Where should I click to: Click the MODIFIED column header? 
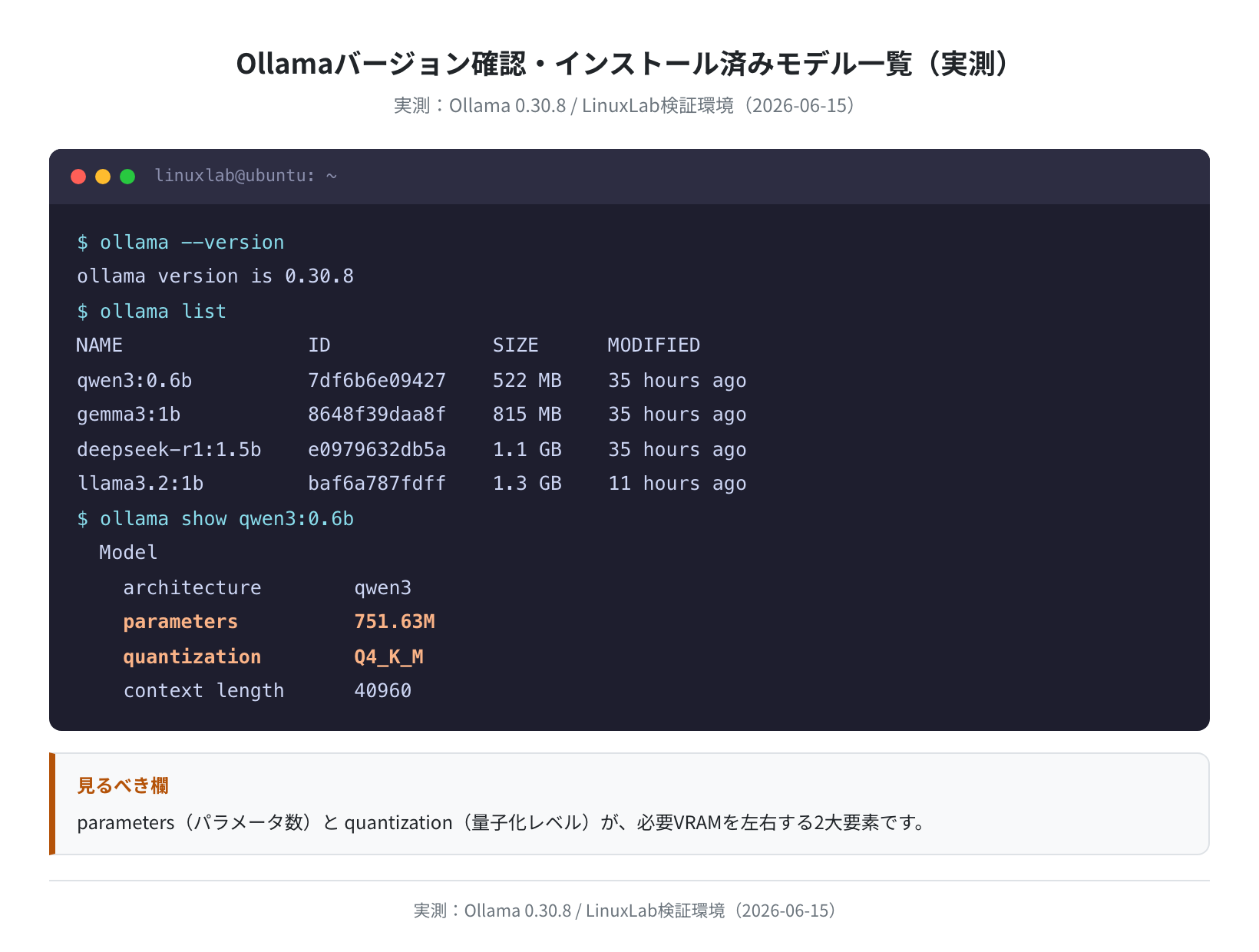(x=653, y=345)
